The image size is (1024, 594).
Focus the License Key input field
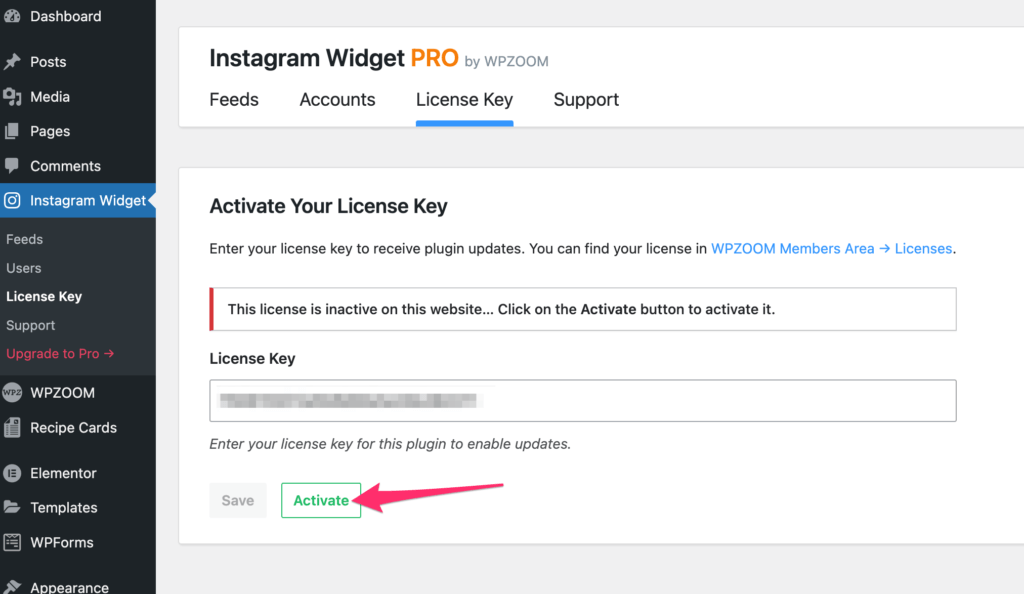pyautogui.click(x=583, y=400)
